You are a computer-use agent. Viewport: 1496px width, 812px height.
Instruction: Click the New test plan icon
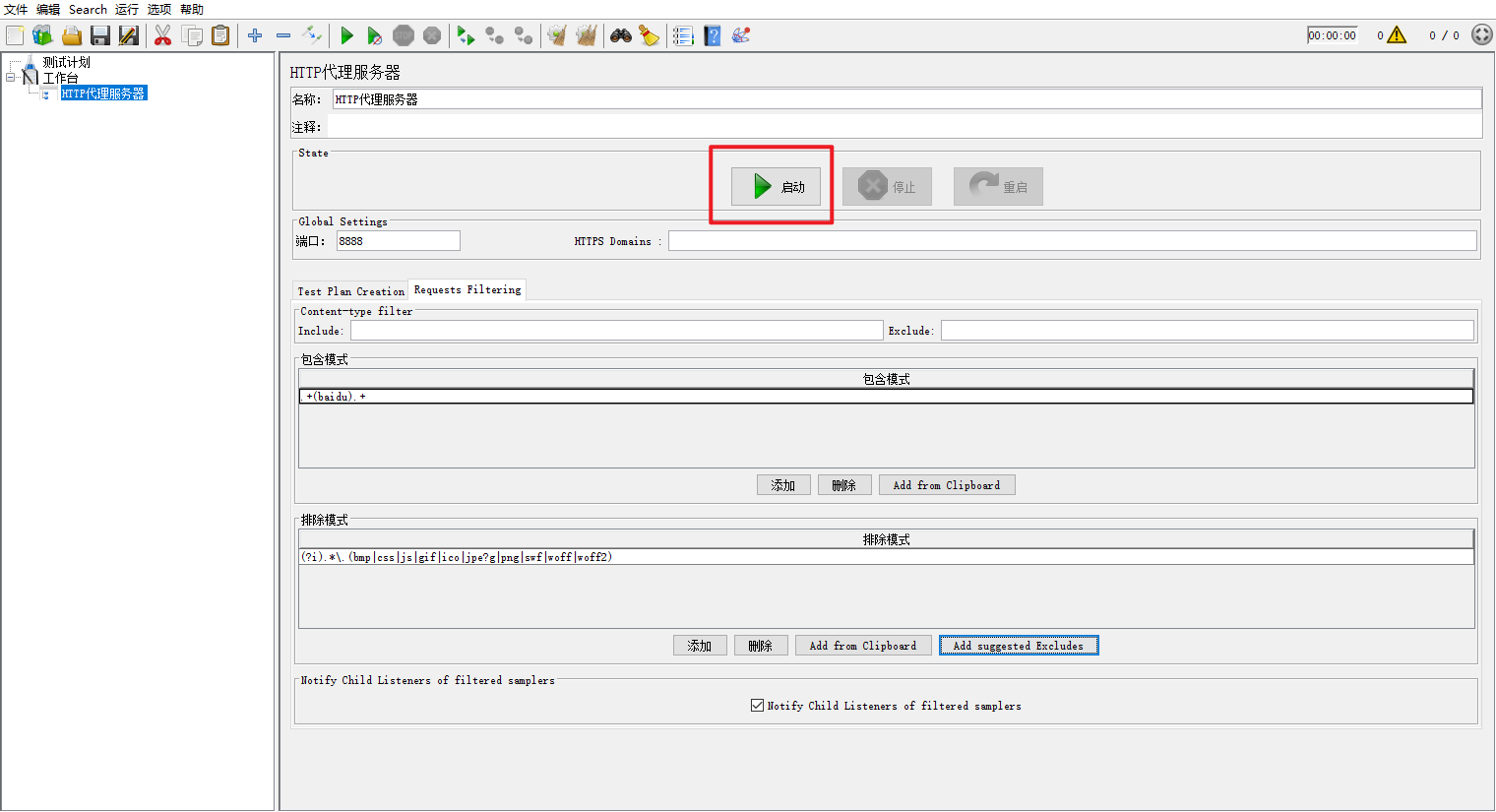(x=15, y=35)
